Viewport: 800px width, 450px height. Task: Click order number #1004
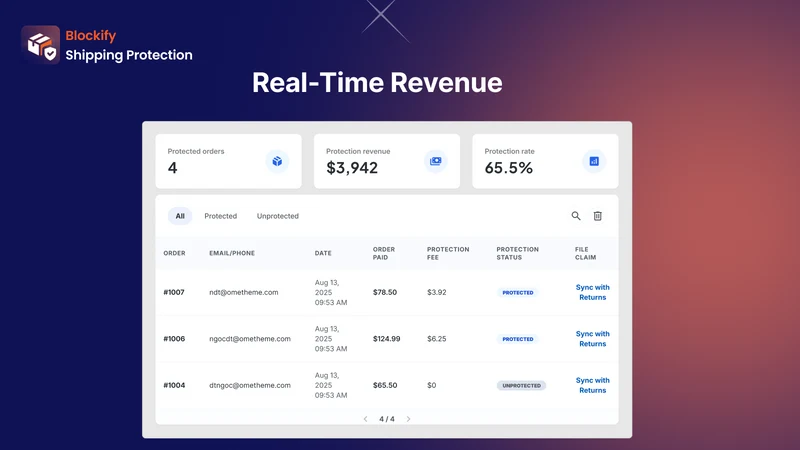pos(174,385)
